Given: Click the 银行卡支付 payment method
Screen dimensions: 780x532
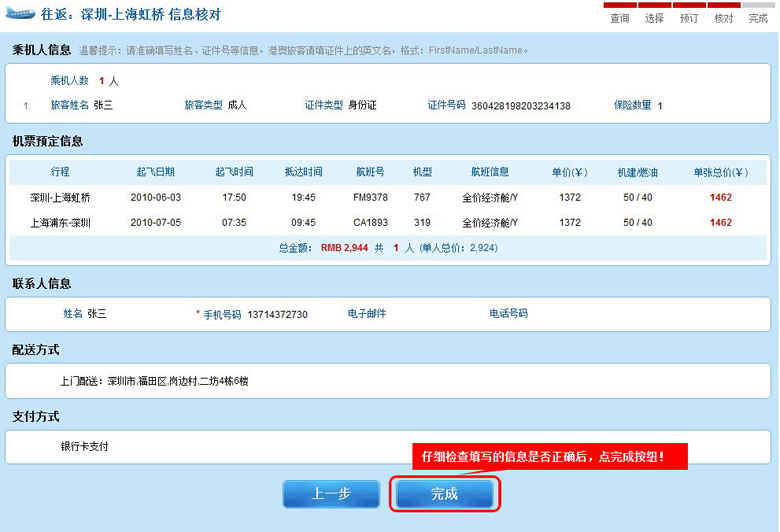Looking at the screenshot, I should pos(84,446).
